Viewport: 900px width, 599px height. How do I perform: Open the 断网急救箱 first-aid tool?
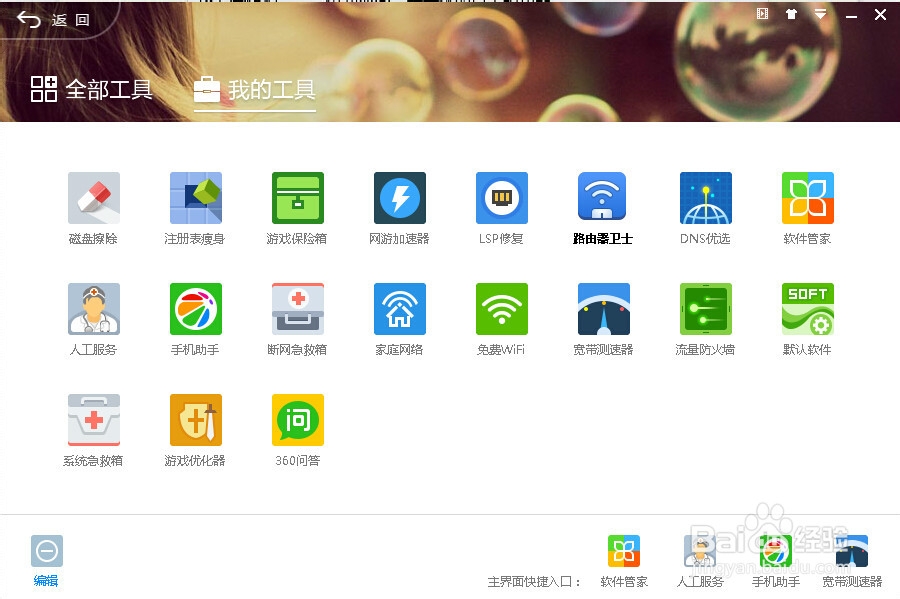[x=298, y=309]
